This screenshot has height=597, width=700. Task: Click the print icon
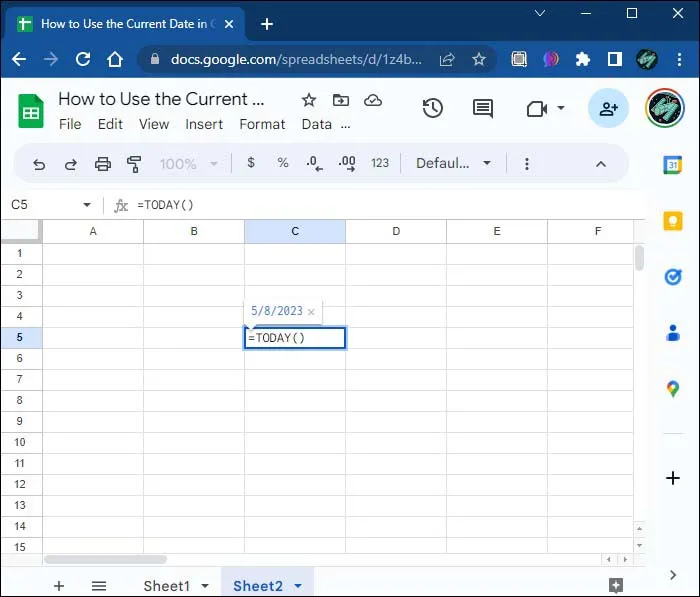tap(103, 164)
